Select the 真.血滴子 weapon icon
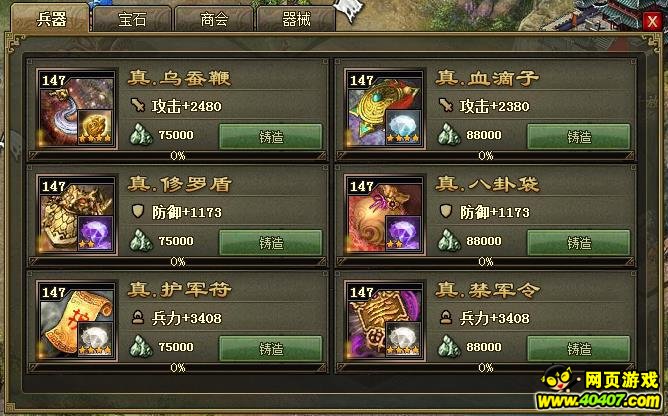 tap(385, 110)
